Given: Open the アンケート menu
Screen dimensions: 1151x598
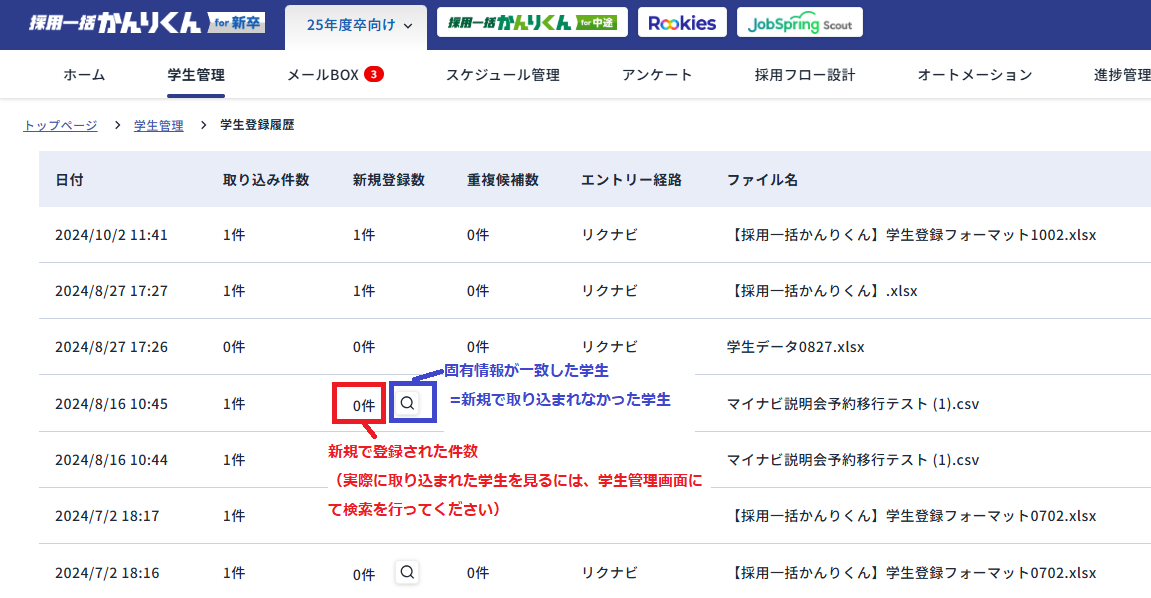Looking at the screenshot, I should (657, 74).
